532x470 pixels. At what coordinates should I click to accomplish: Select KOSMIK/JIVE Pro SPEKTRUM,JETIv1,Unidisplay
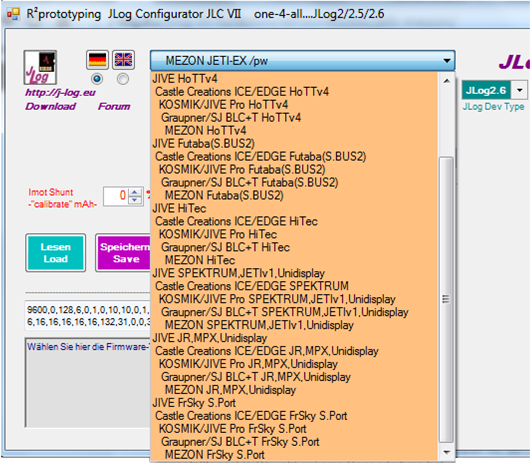(294, 299)
